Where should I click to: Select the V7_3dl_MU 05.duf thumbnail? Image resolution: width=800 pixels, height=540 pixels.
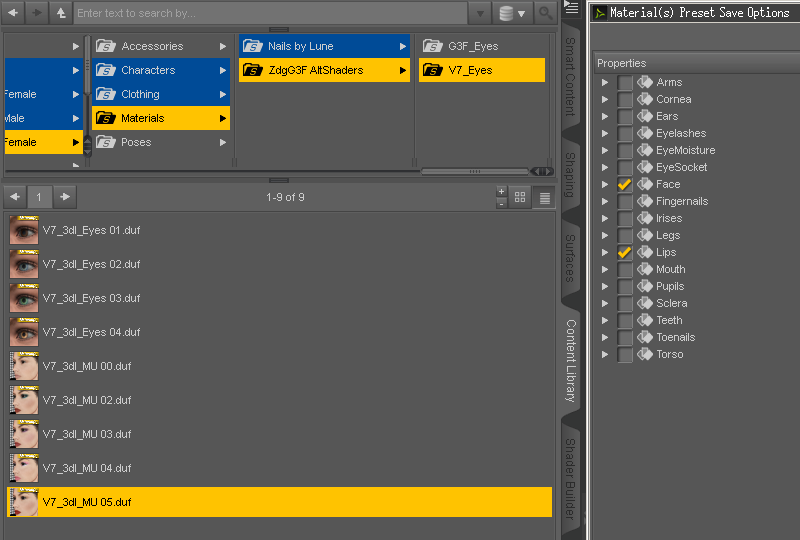[24, 502]
